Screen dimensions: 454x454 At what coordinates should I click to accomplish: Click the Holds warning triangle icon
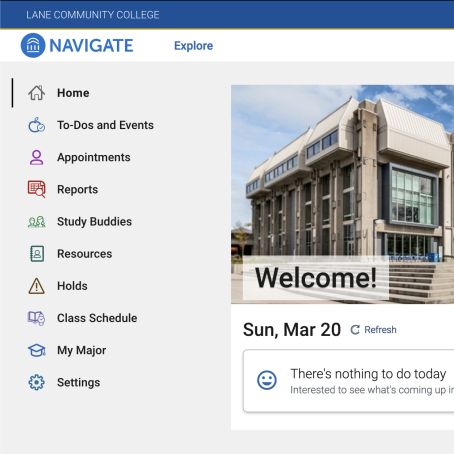point(36,286)
